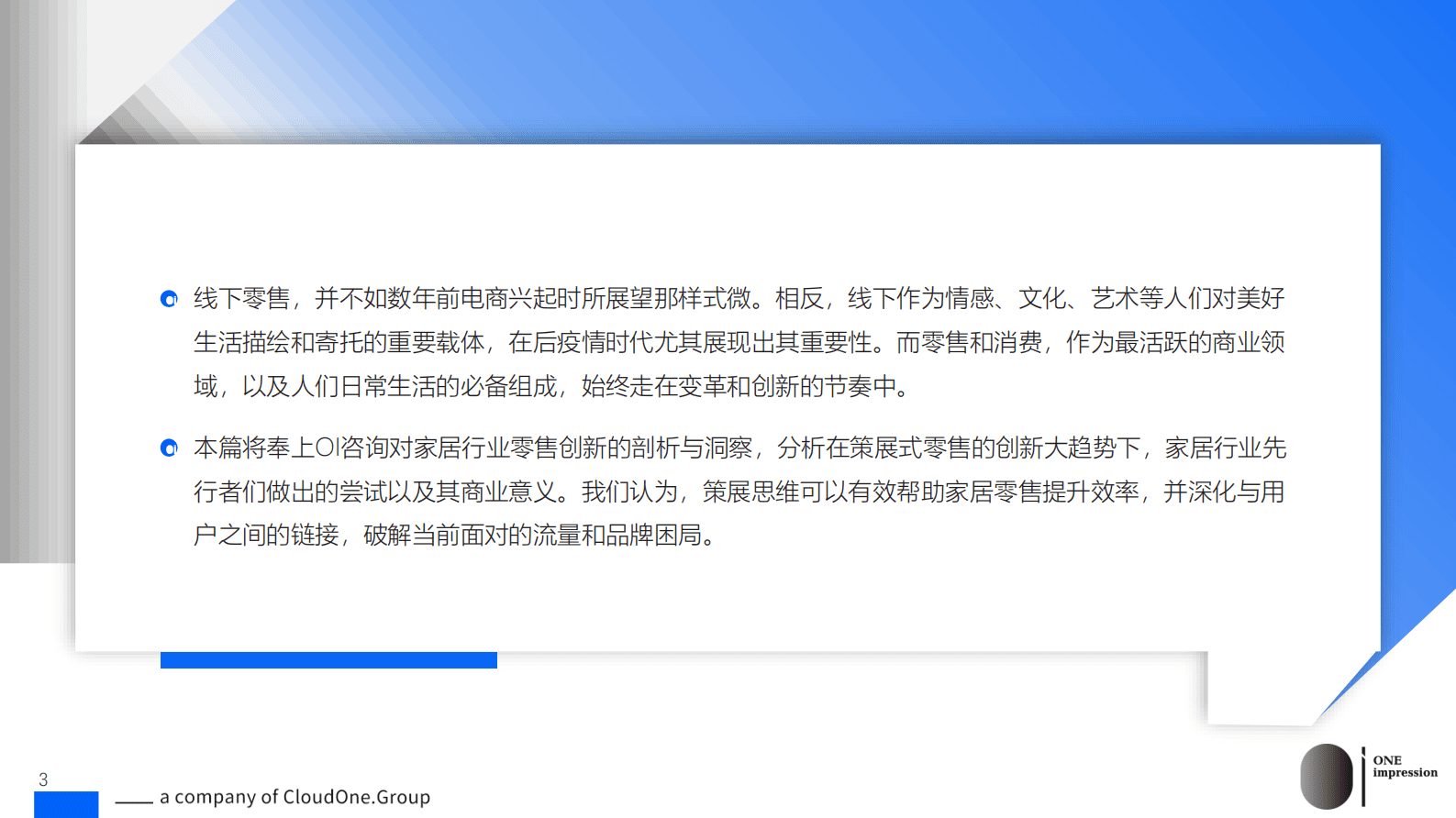This screenshot has width=1456, height=818.
Task: Select the line starting with 线下零售，并不如数年前
Action: pyautogui.click(x=739, y=299)
